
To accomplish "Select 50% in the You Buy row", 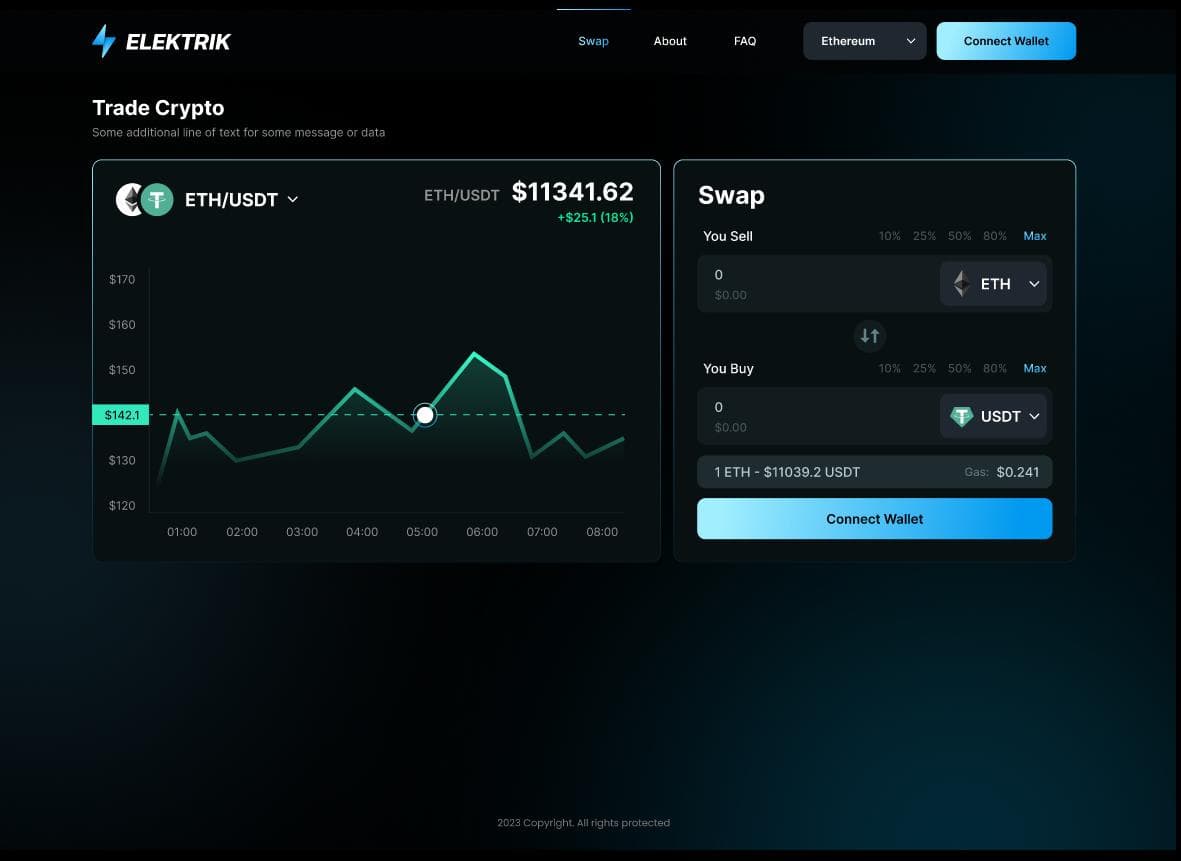I will (x=960, y=368).
